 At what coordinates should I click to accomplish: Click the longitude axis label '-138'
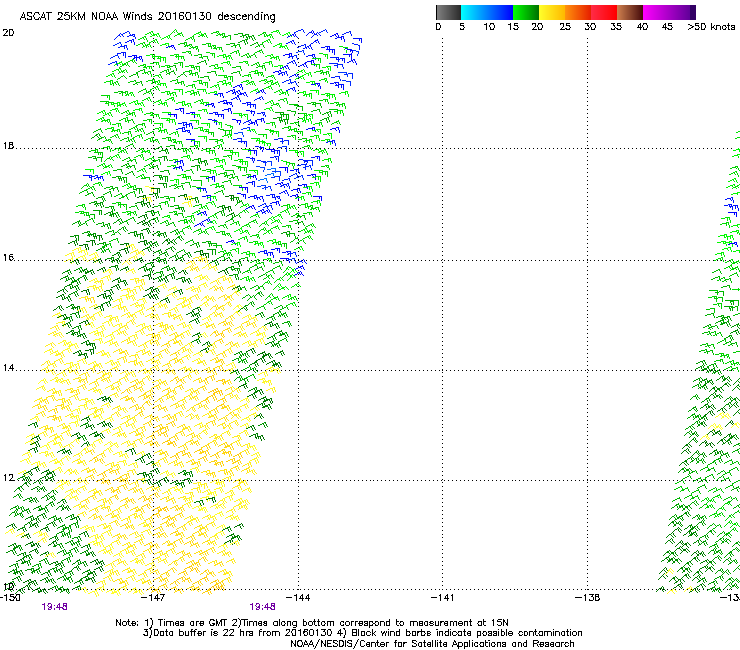[x=588, y=598]
